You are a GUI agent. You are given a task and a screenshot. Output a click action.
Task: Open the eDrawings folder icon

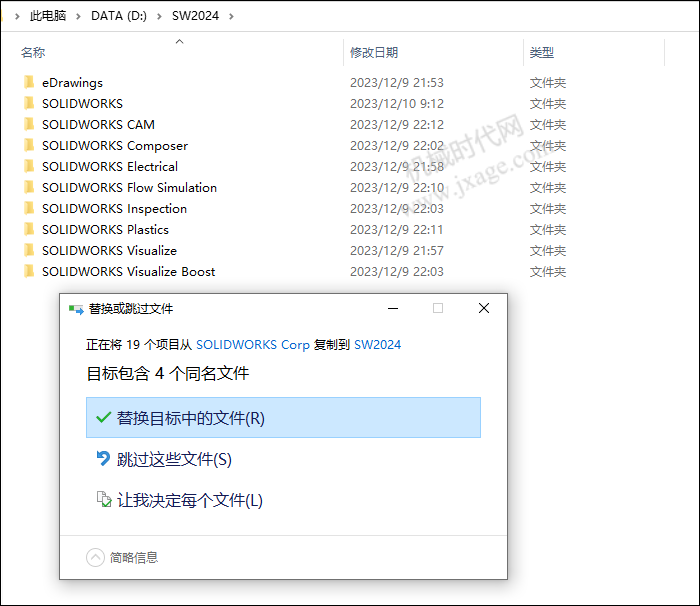point(29,82)
